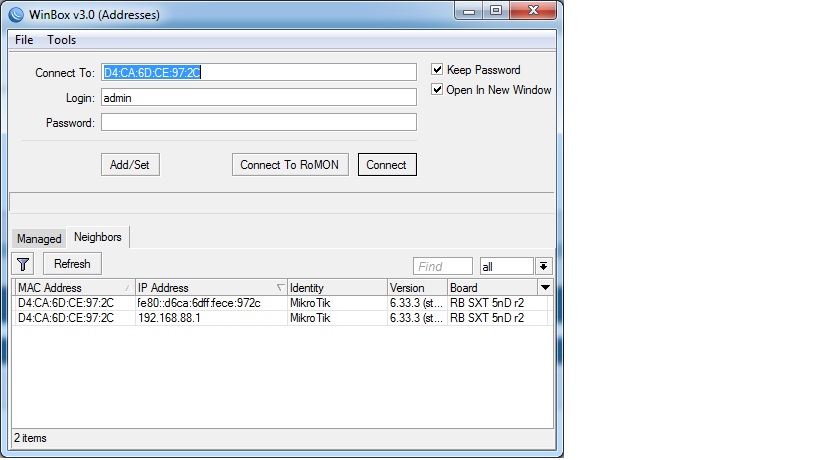819x460 pixels.
Task: Minimize the WinBox window
Action: tap(469, 11)
